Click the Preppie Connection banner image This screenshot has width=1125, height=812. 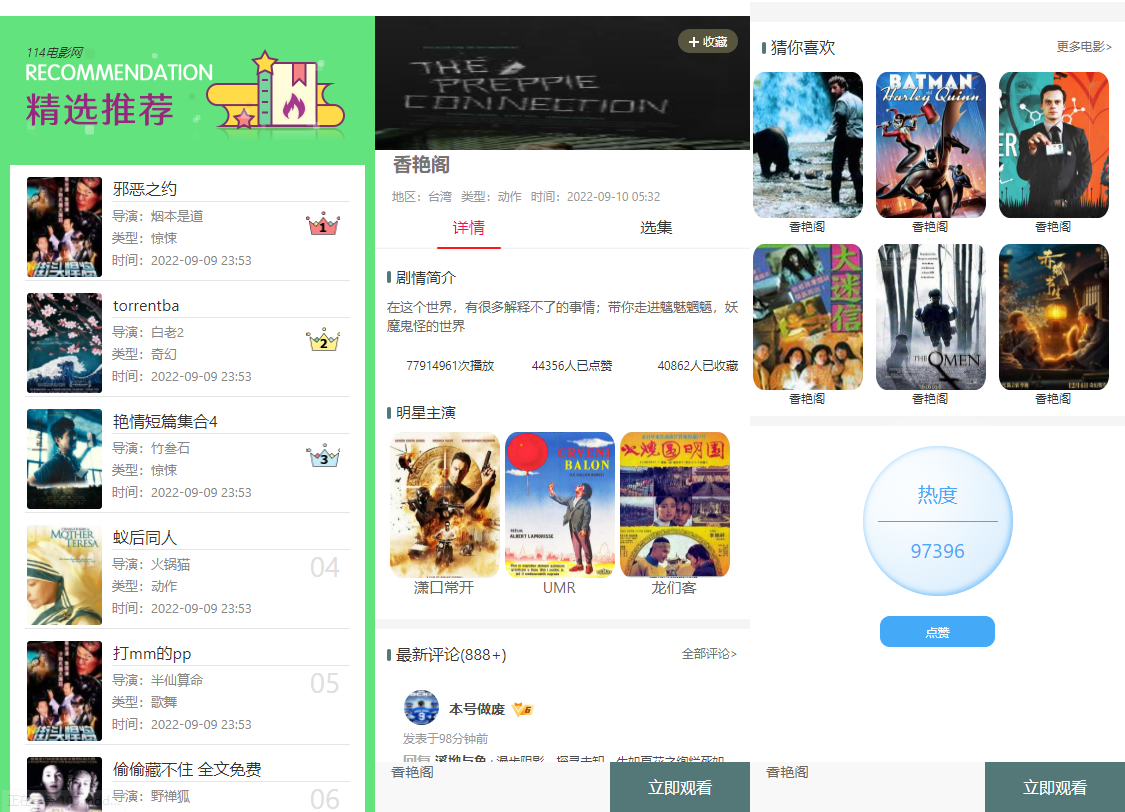(x=562, y=83)
